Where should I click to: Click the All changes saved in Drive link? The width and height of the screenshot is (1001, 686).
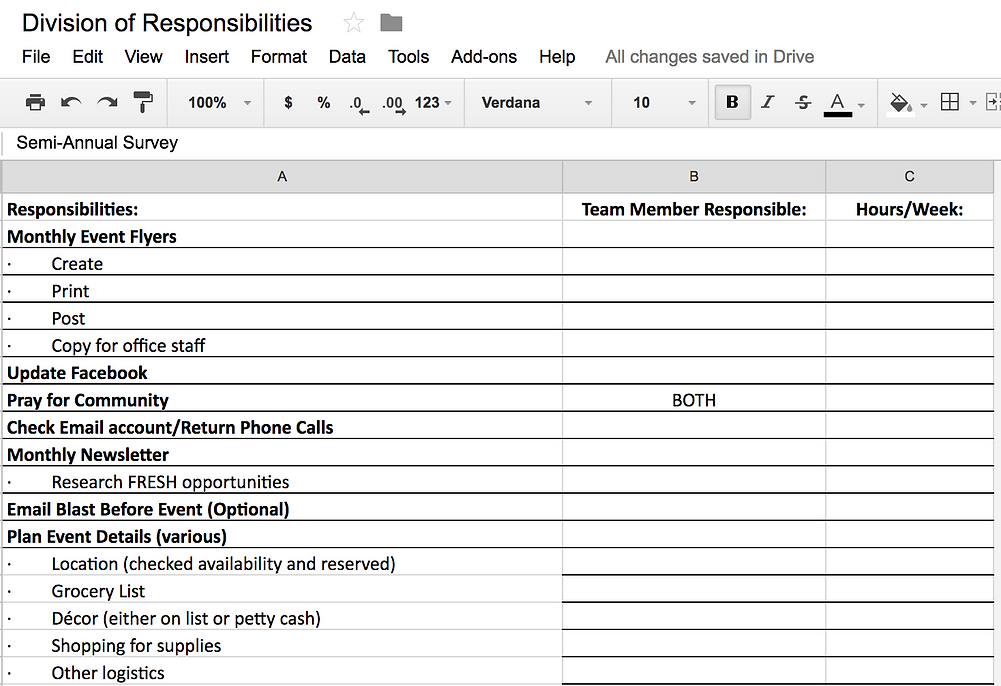(709, 57)
